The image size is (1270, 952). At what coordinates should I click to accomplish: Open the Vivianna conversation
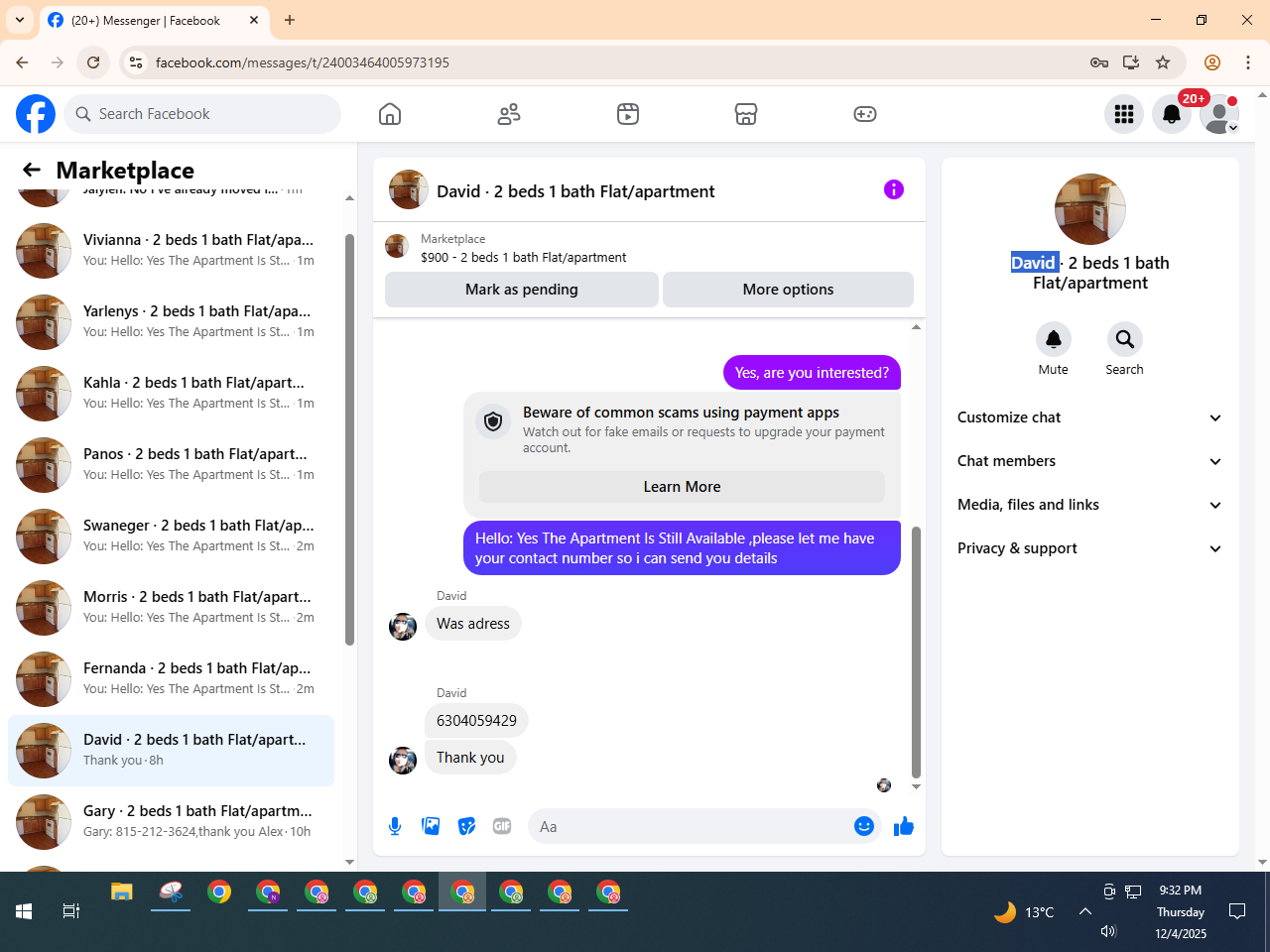coord(171,251)
